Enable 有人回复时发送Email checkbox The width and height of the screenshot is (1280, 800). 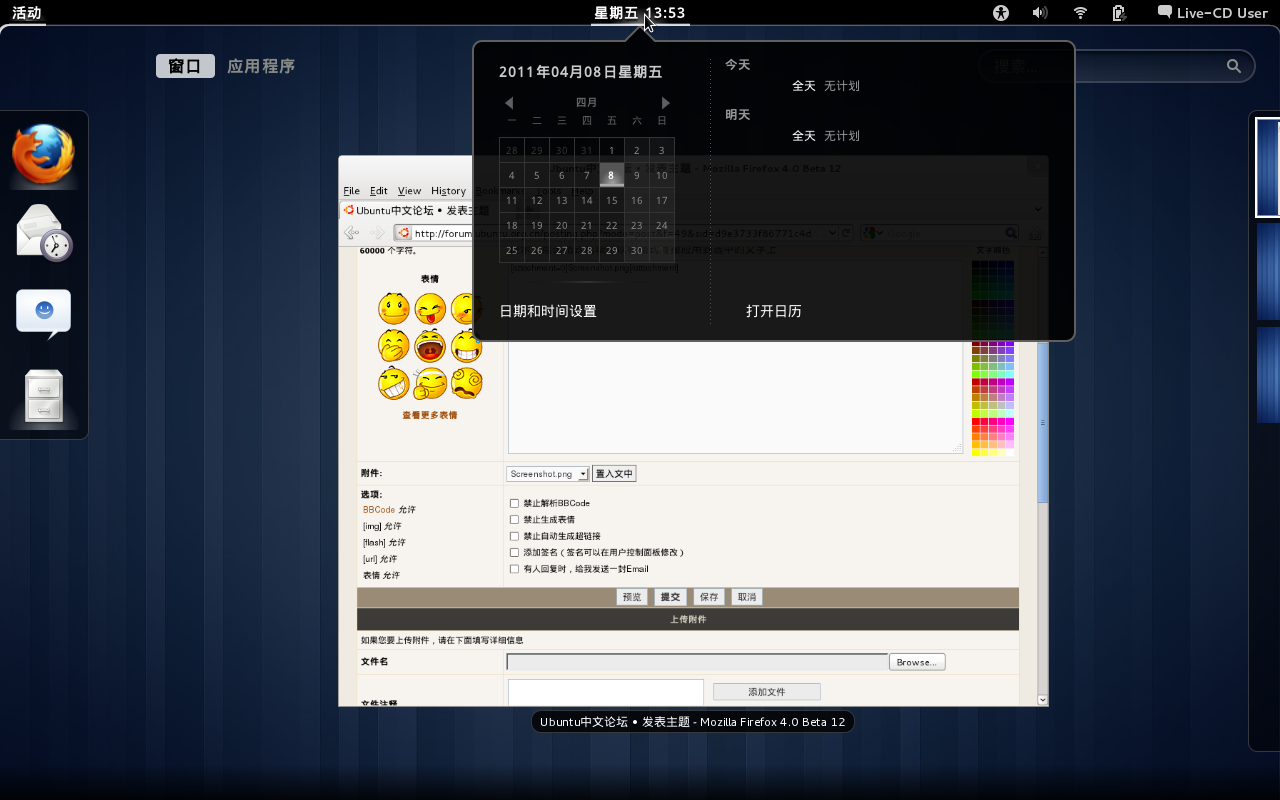click(x=514, y=569)
